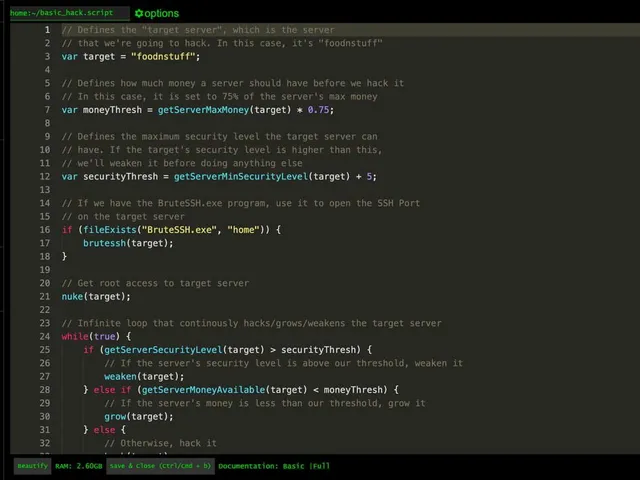Click the "home" string on line 16
Viewport: 640px width, 480px height.
pos(243,230)
